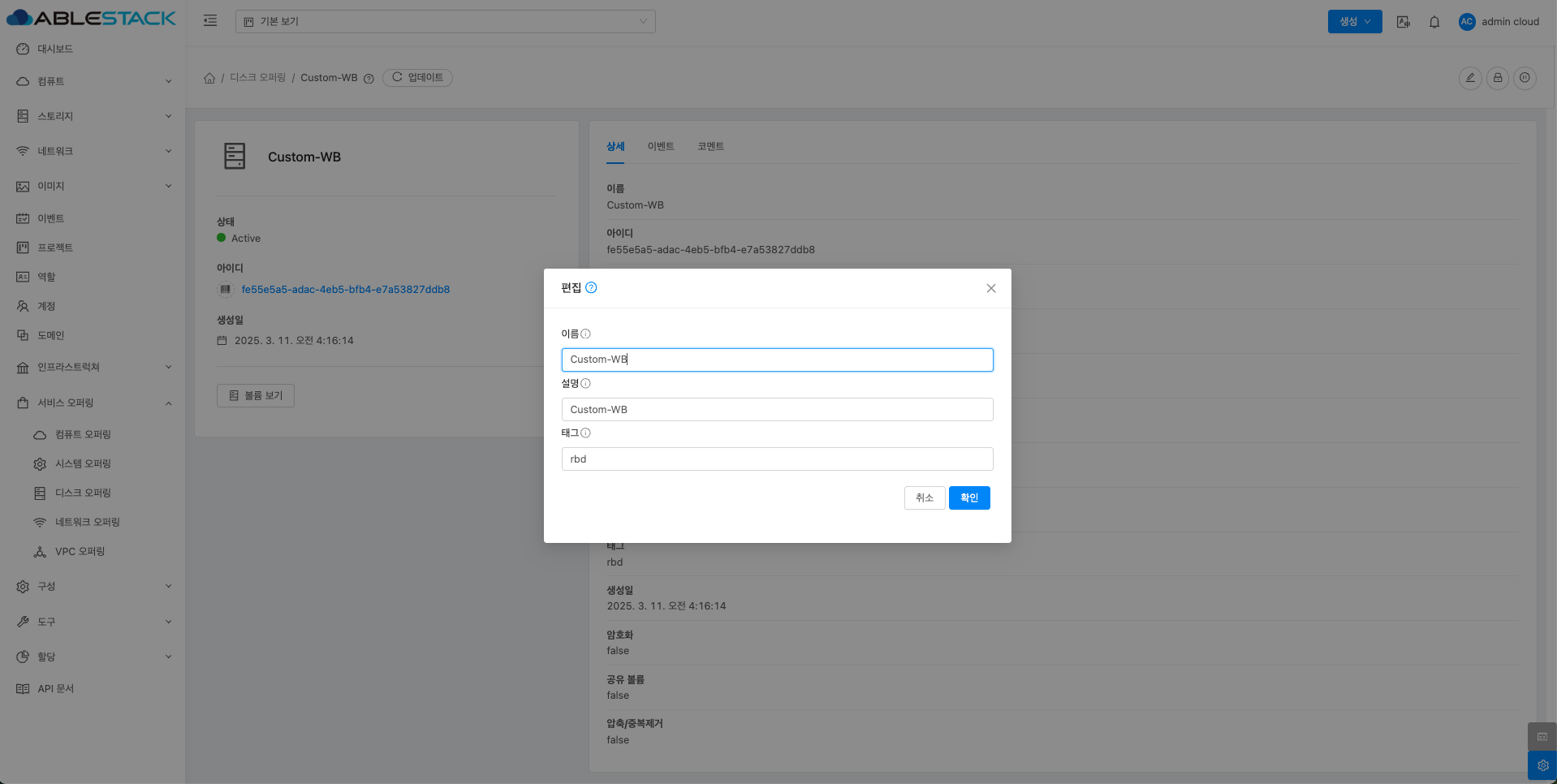Click the info icon next to 이름 label
The image size is (1557, 784).
[585, 334]
